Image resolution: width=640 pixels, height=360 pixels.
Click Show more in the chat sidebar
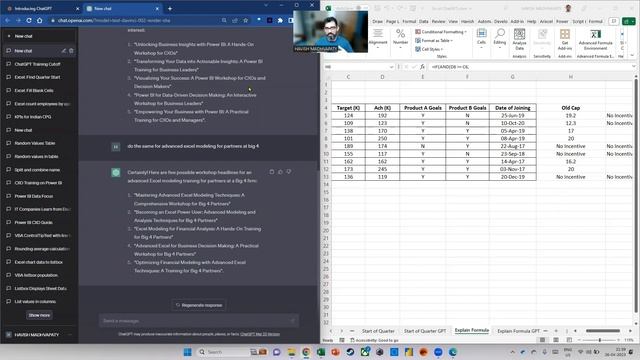point(40,315)
